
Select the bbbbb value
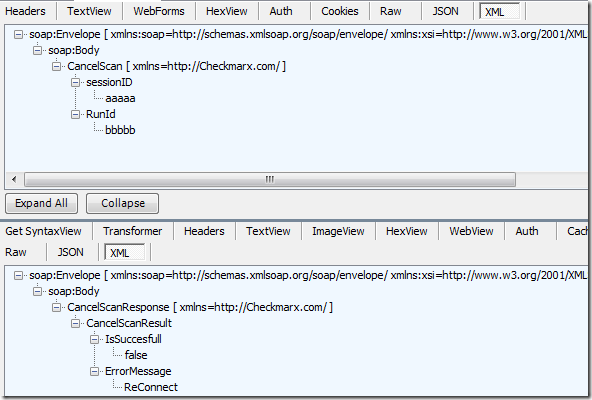click(120, 130)
